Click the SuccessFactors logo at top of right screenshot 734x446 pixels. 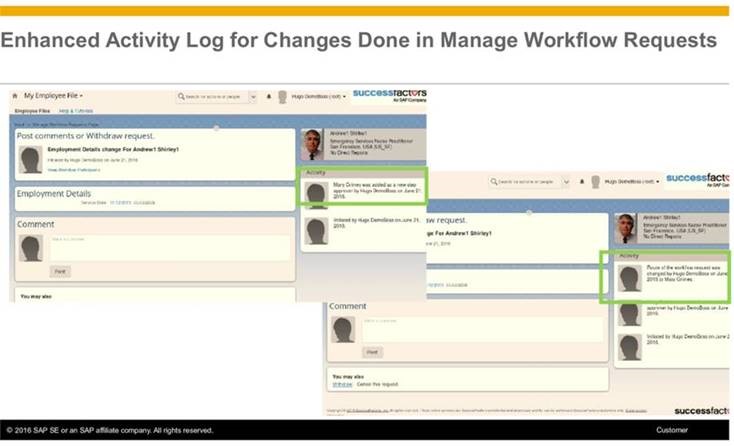click(697, 180)
